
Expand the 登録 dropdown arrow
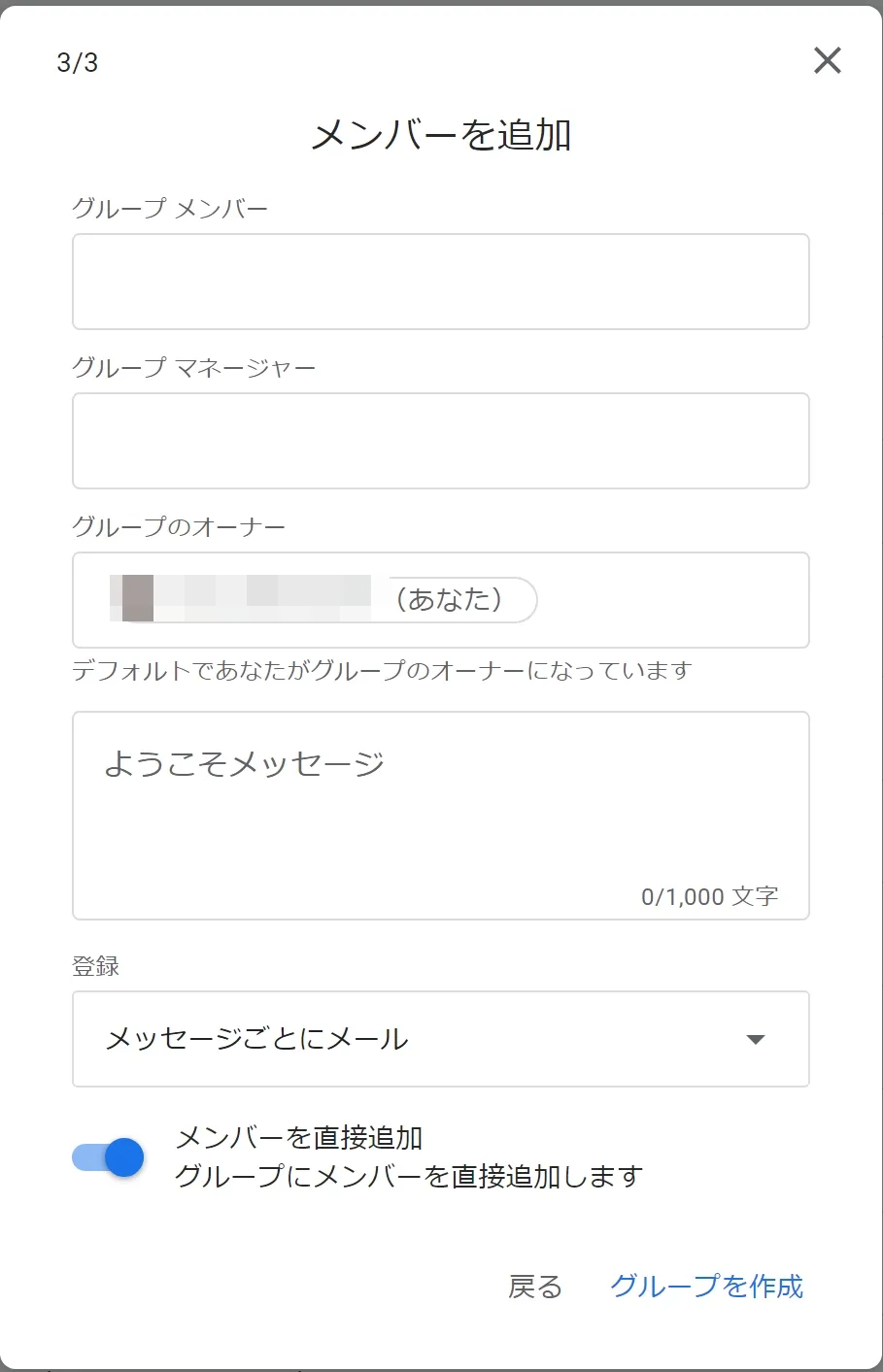click(x=755, y=1039)
